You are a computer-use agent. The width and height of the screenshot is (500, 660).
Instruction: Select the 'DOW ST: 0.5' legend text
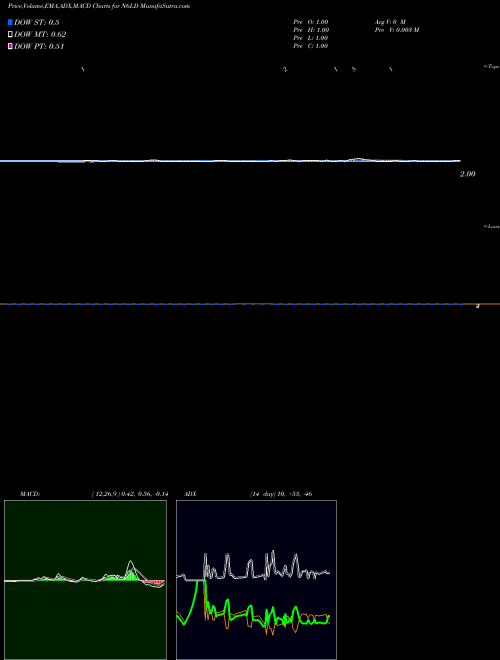[37, 22]
